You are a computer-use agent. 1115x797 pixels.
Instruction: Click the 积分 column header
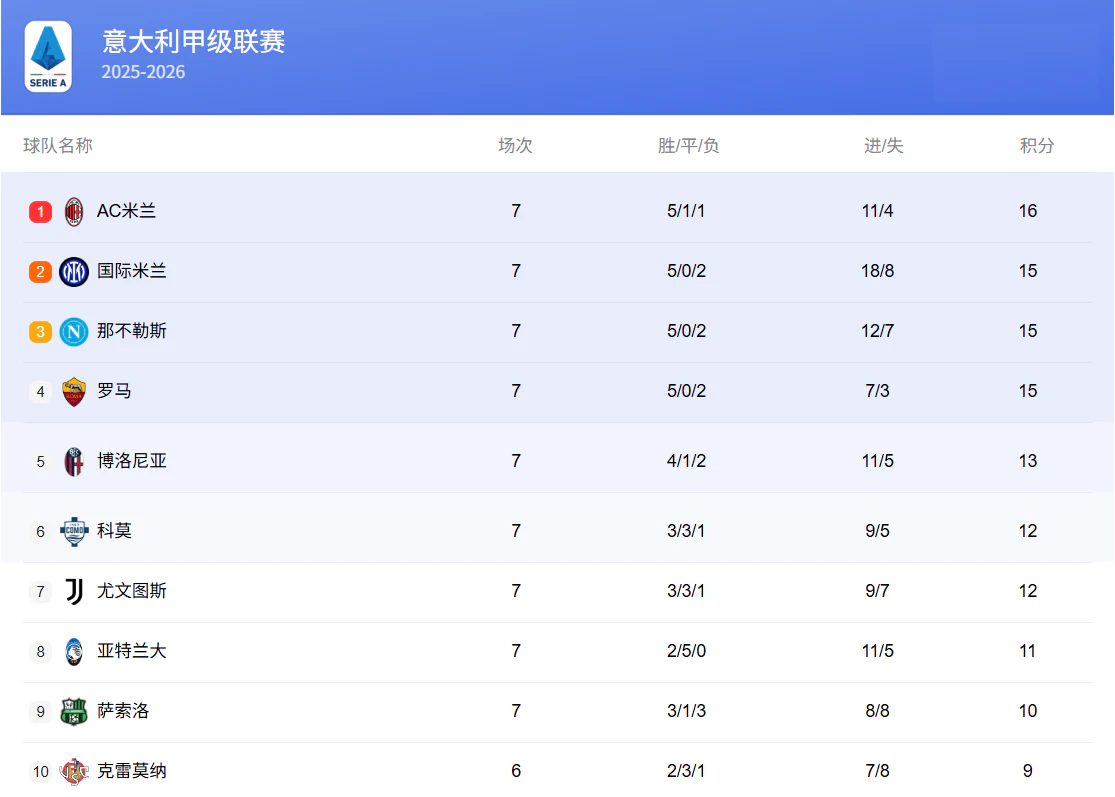1037,146
